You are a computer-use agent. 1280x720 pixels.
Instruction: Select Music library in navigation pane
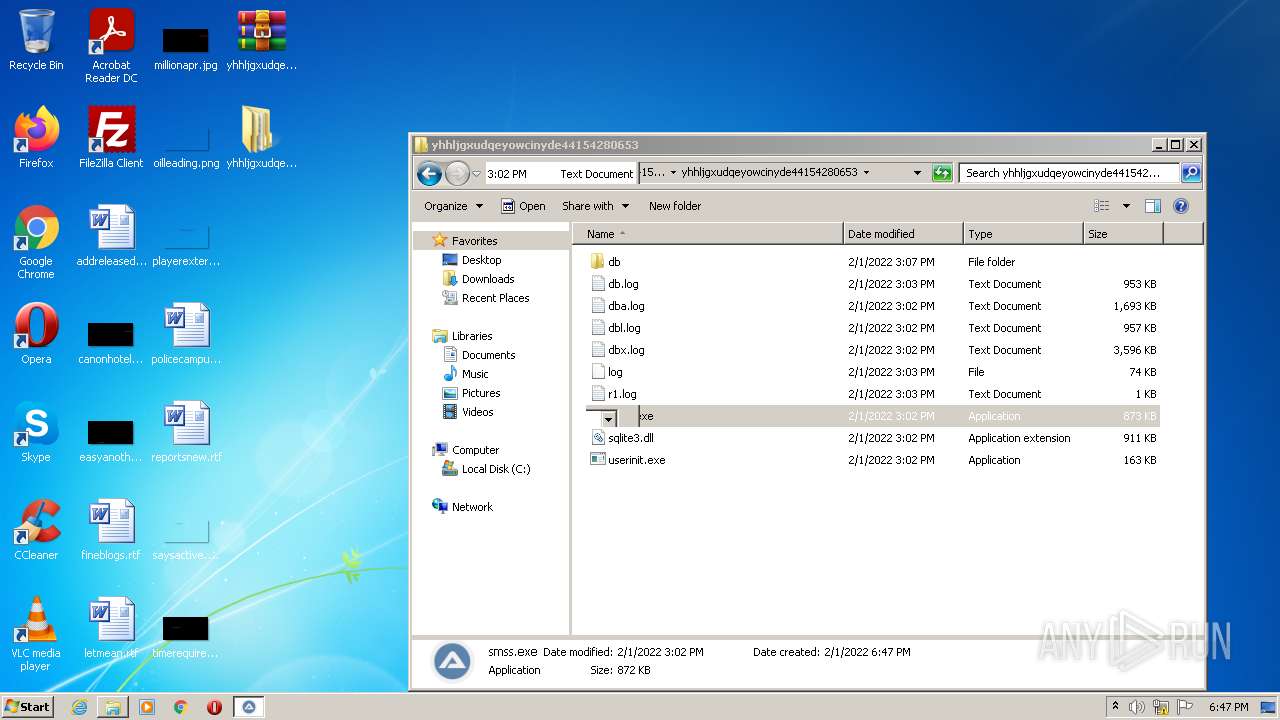(475, 374)
